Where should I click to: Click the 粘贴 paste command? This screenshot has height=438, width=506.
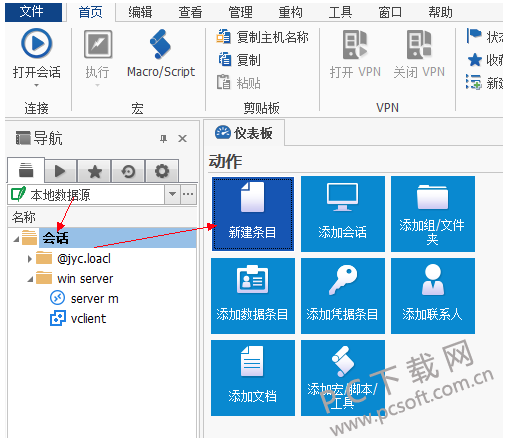239,82
